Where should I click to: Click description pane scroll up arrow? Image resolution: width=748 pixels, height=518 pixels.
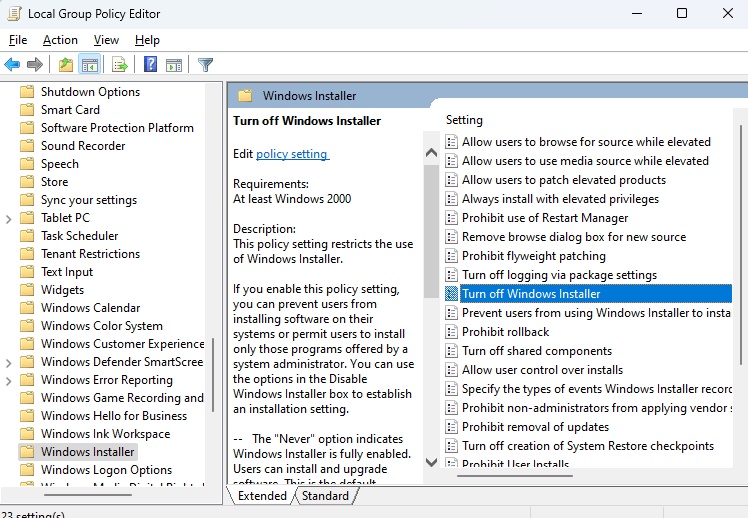tap(431, 153)
